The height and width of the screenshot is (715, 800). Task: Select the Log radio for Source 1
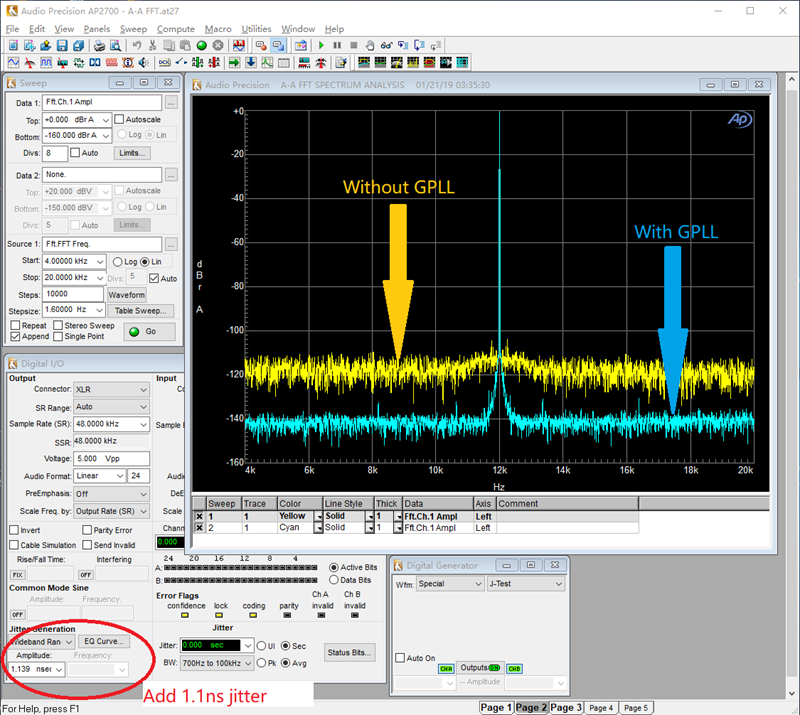pos(118,262)
